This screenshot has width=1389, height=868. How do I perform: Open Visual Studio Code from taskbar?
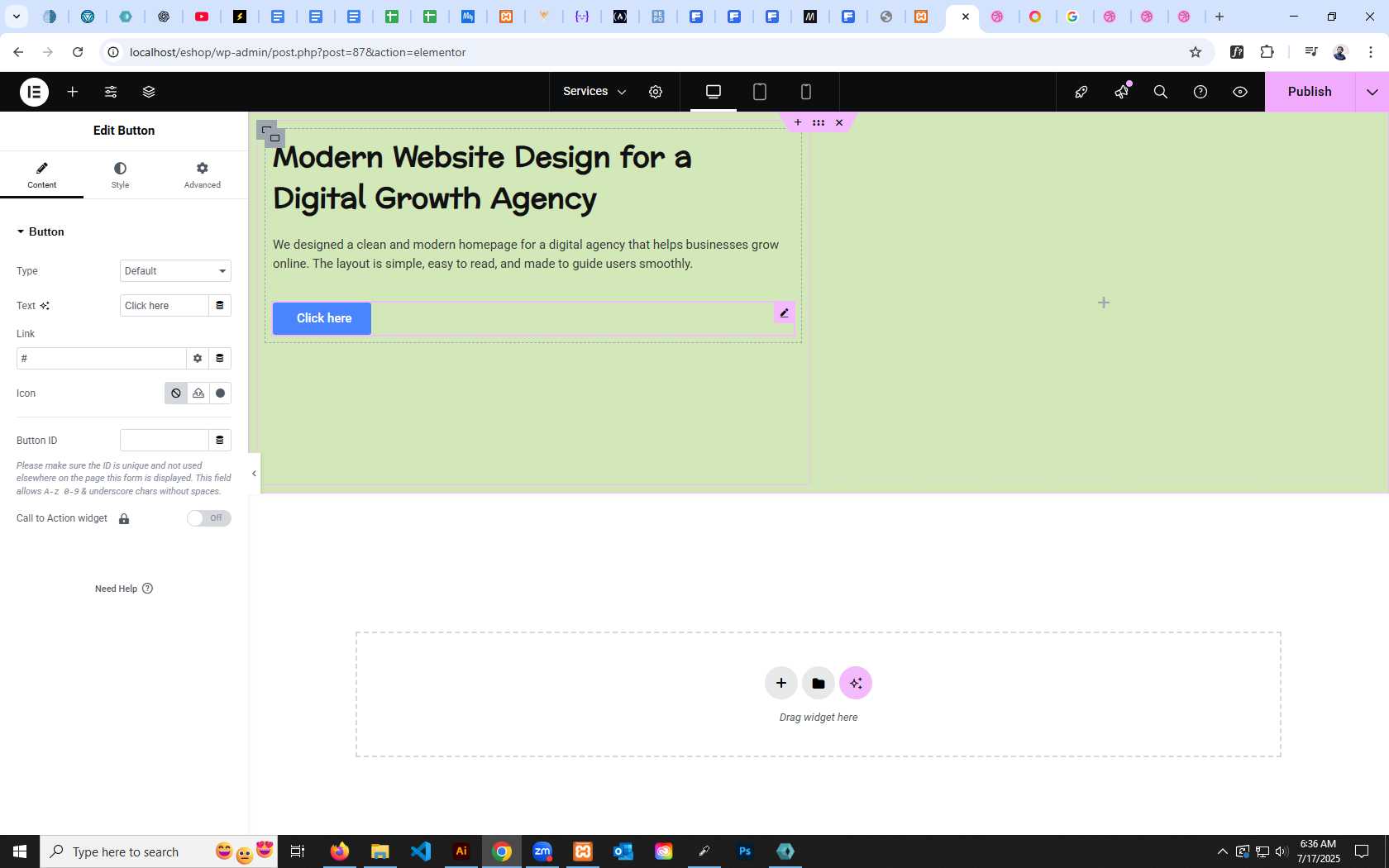coord(421,851)
